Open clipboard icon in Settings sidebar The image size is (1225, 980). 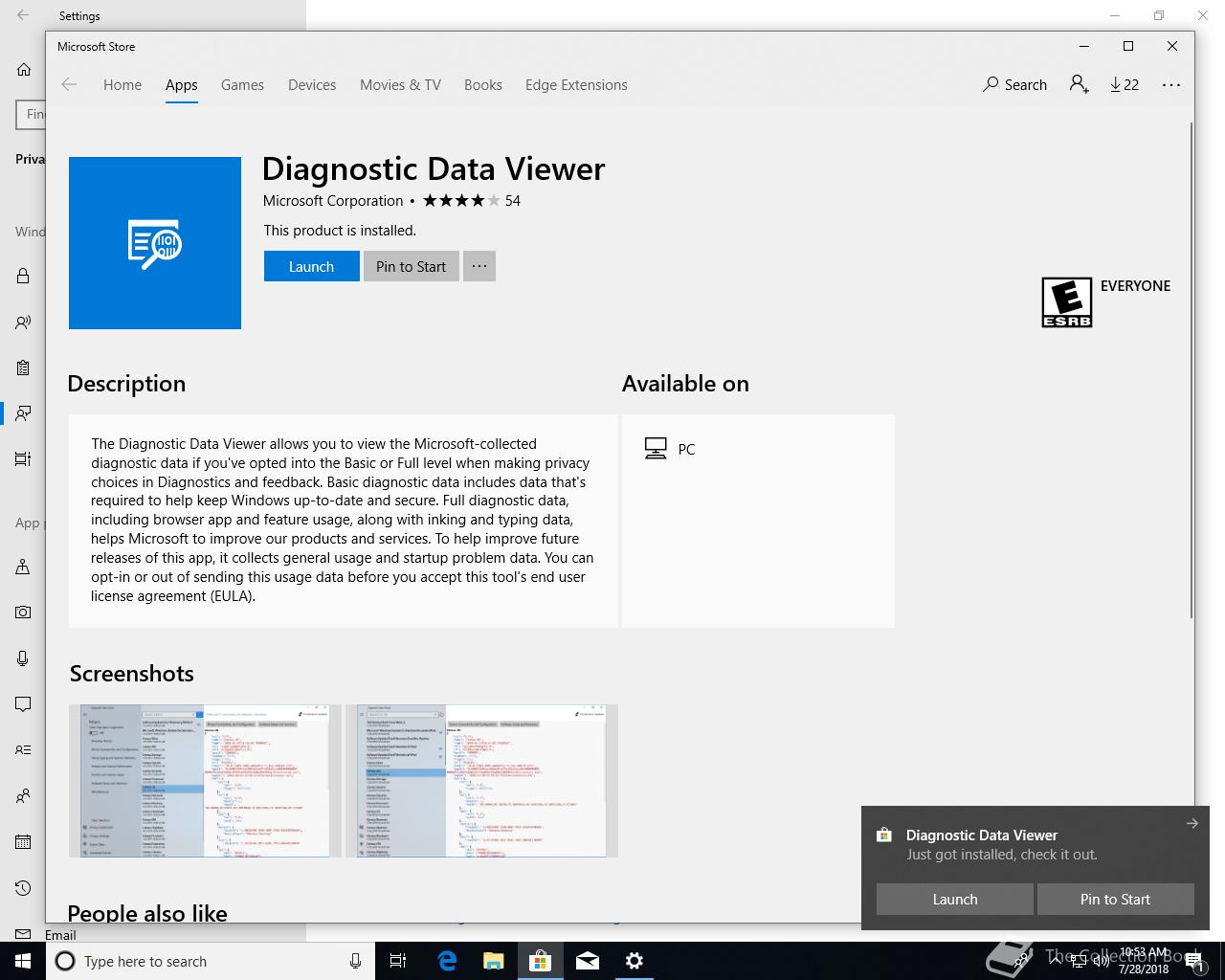point(23,368)
